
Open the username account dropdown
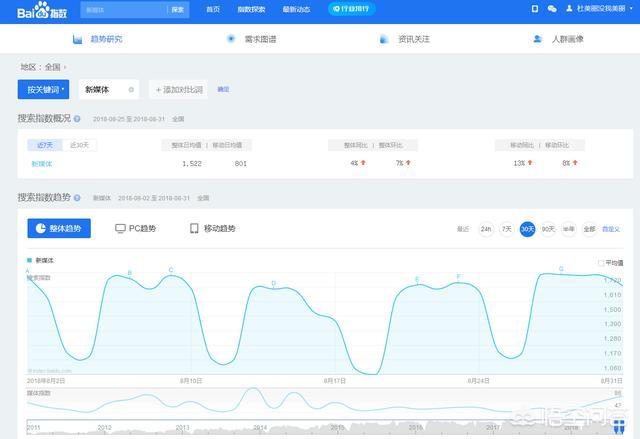click(604, 8)
